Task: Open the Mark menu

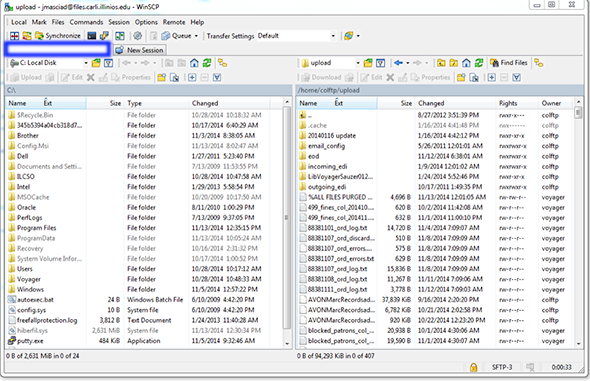Action: pyautogui.click(x=39, y=22)
